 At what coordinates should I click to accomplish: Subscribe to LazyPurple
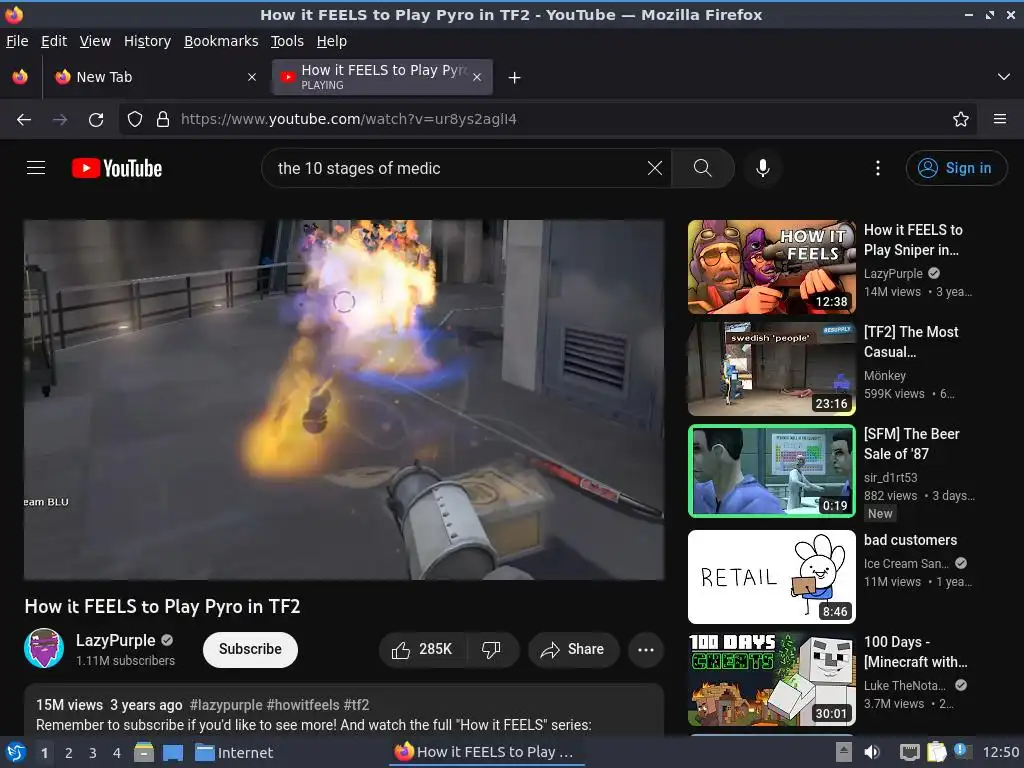click(250, 649)
